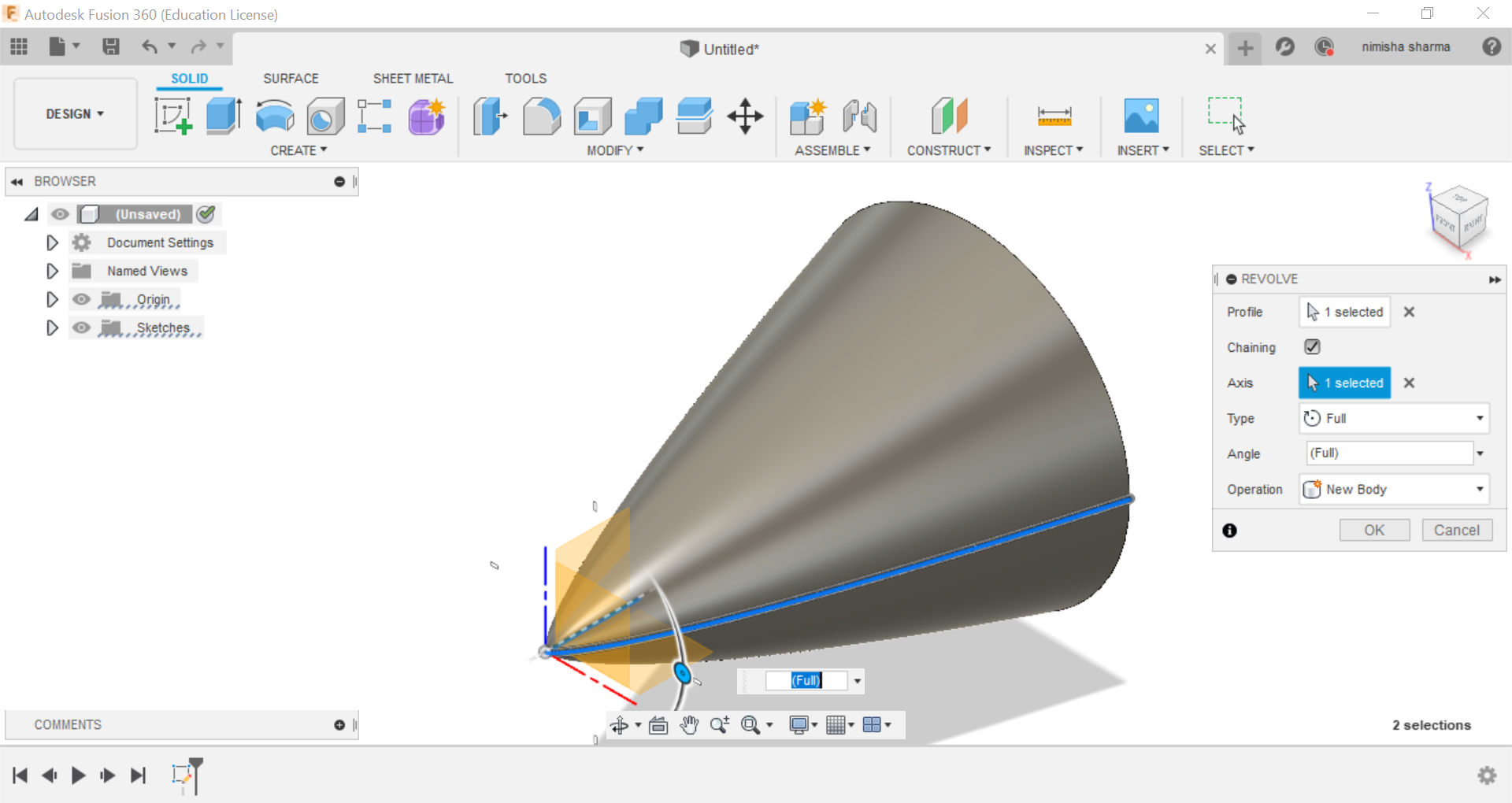Hide the Sketches folder
This screenshot has height=803, width=1512.
coord(81,327)
